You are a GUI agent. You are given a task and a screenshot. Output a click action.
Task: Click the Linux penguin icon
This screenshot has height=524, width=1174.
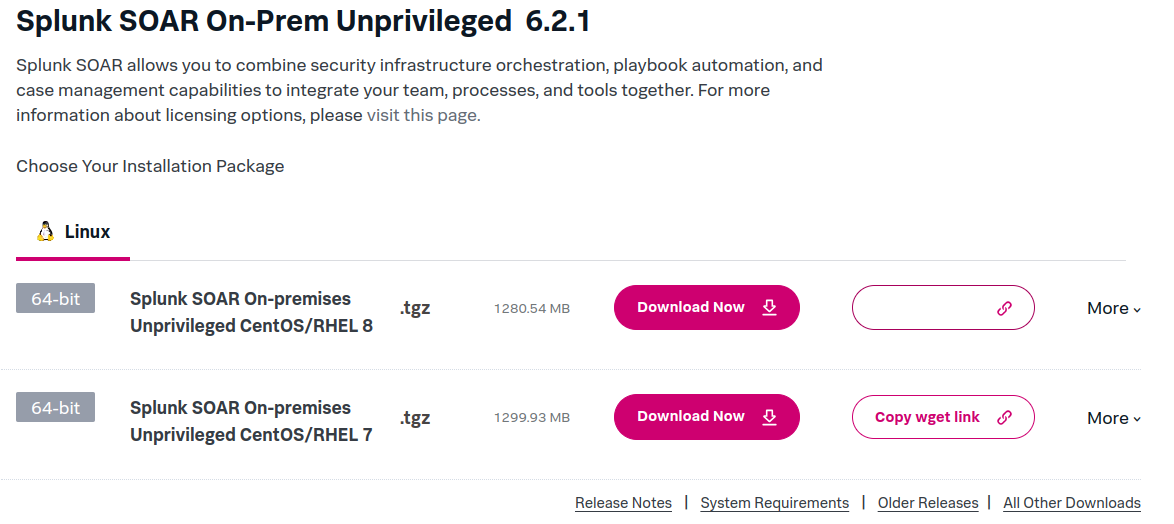click(45, 232)
